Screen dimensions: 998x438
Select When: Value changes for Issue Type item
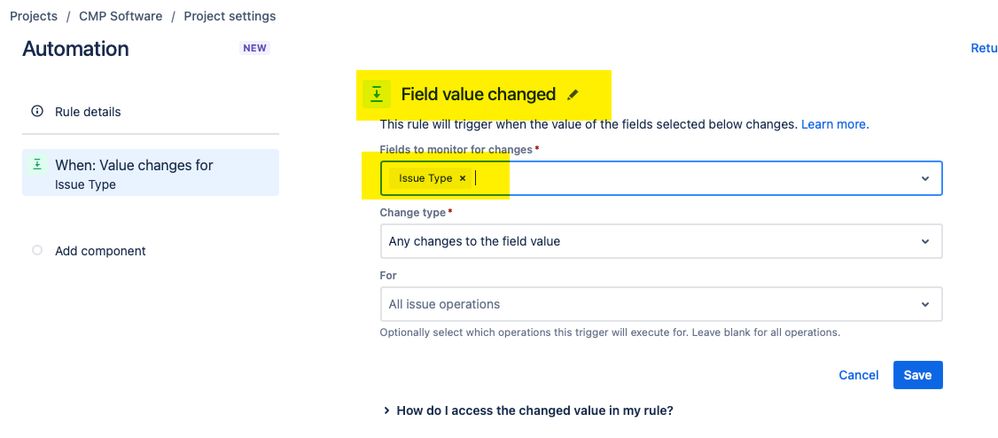(x=150, y=173)
